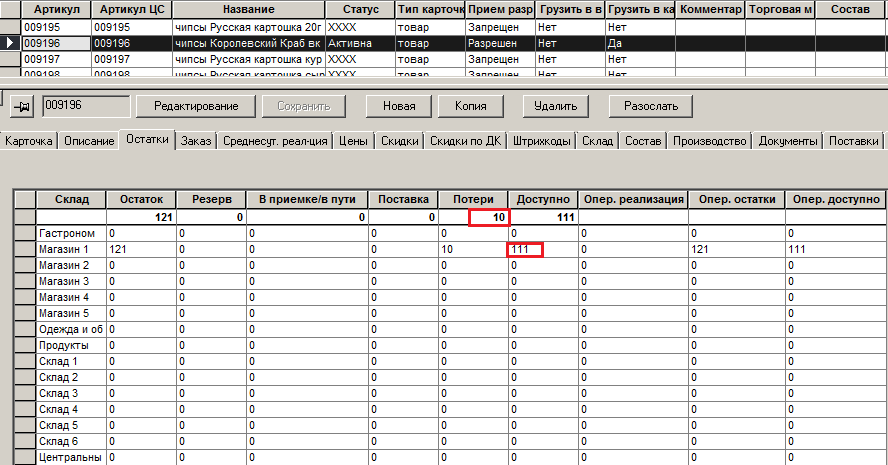The height and width of the screenshot is (465, 888).
Task: Open the Скидки tab
Action: [399, 141]
